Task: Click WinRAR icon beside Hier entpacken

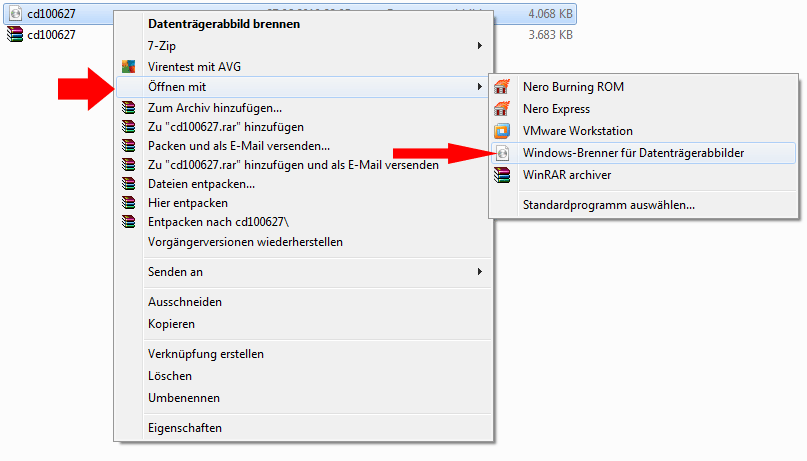Action: [x=128, y=203]
